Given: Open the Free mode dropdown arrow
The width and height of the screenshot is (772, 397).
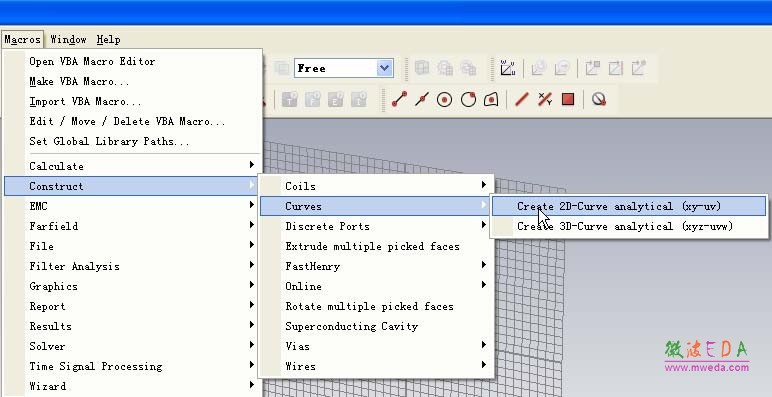Looking at the screenshot, I should [x=385, y=68].
